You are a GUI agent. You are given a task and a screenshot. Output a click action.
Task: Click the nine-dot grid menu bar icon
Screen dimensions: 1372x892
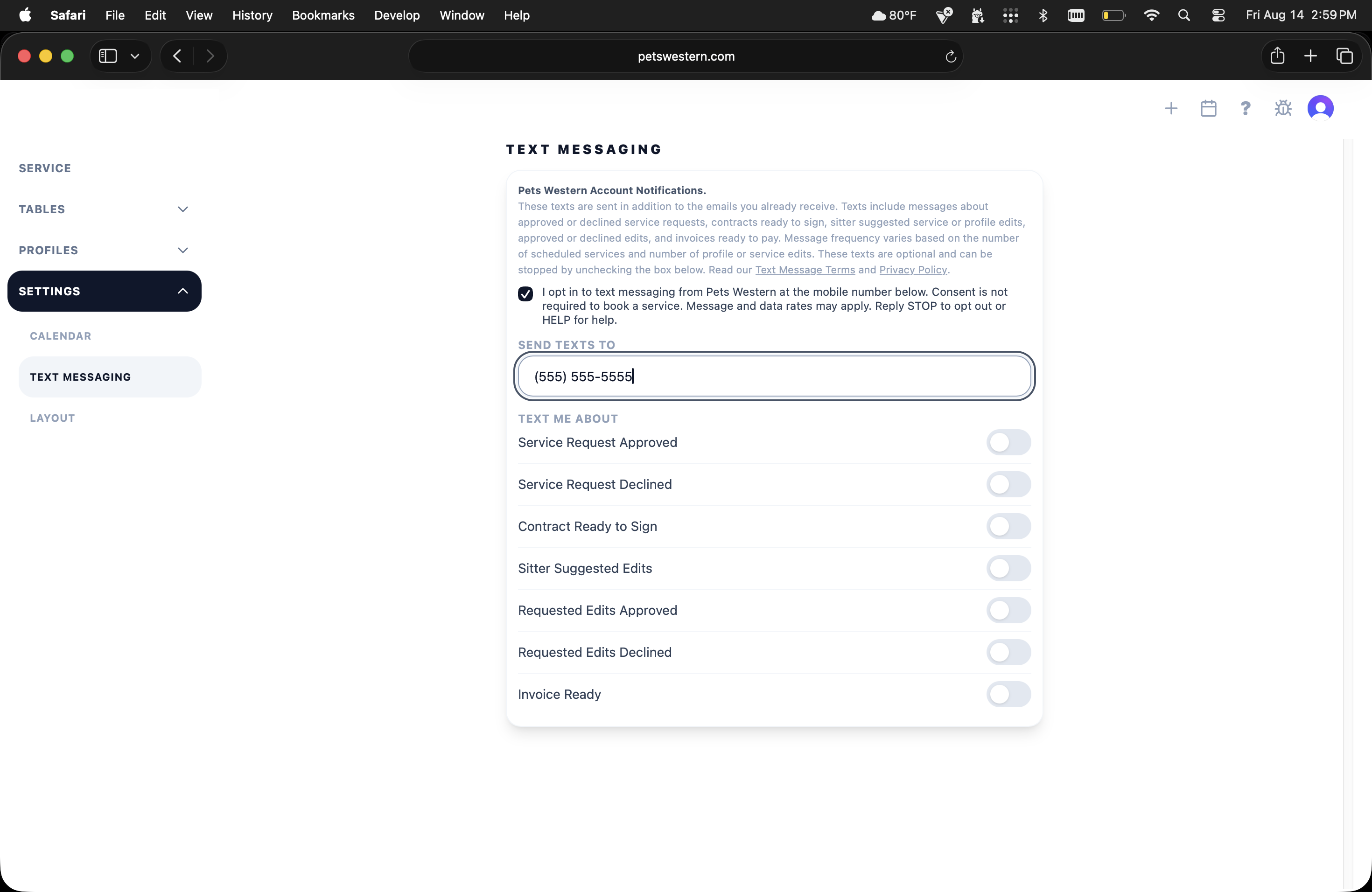pyautogui.click(x=1010, y=15)
